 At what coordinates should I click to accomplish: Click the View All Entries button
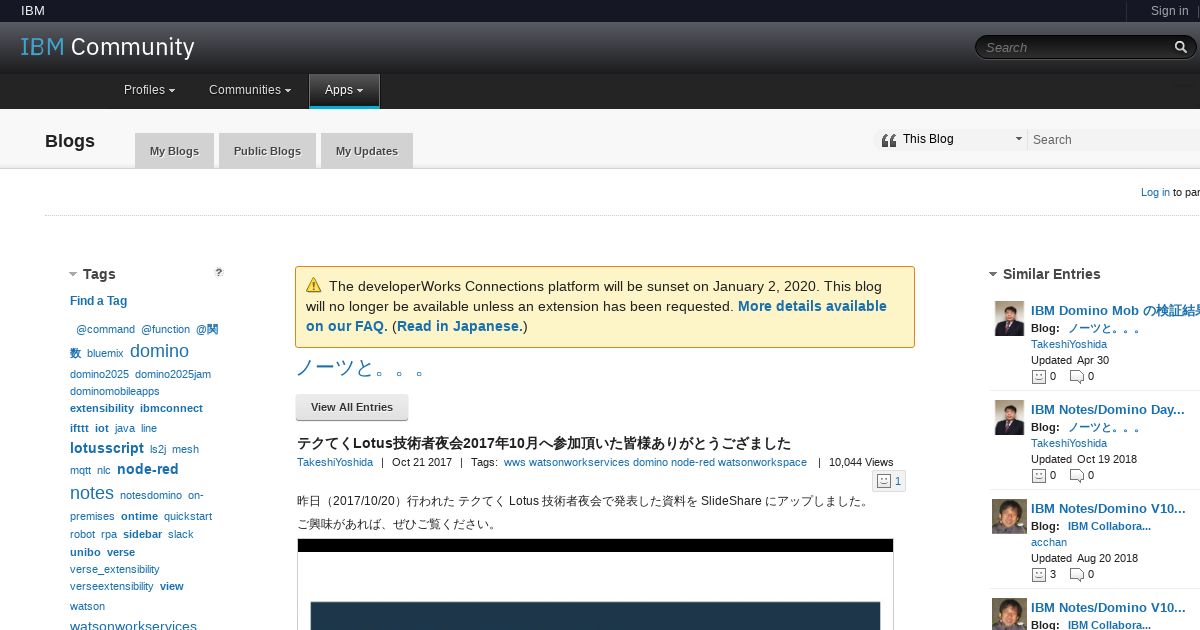point(352,407)
